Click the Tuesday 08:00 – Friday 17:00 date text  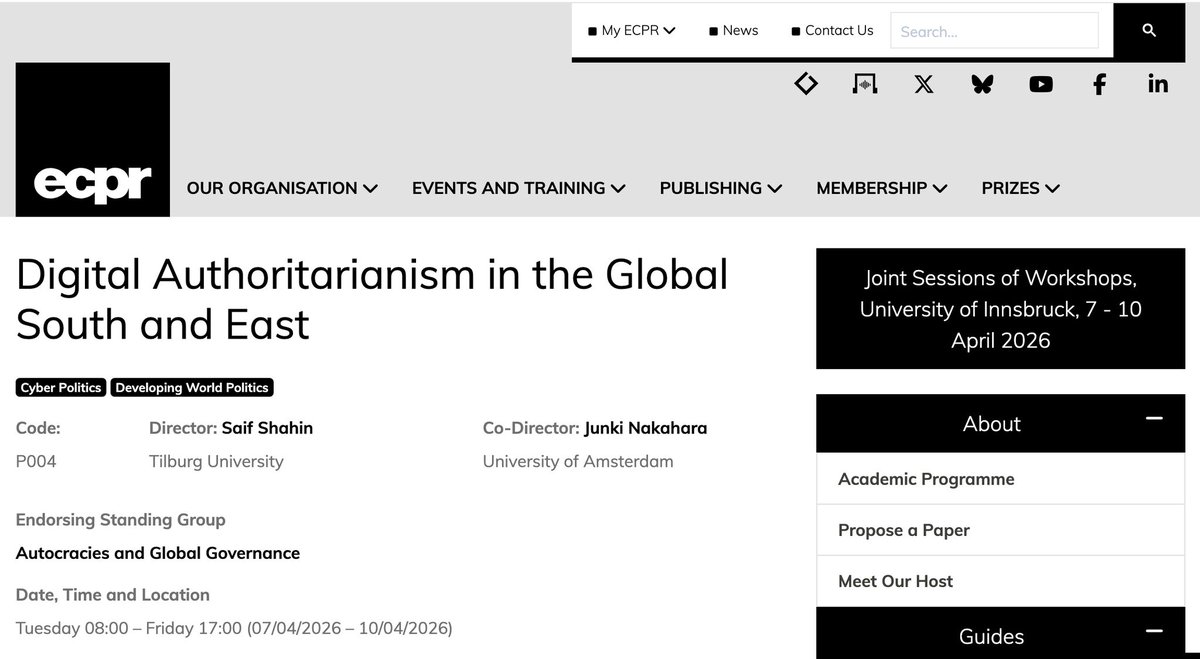click(234, 628)
